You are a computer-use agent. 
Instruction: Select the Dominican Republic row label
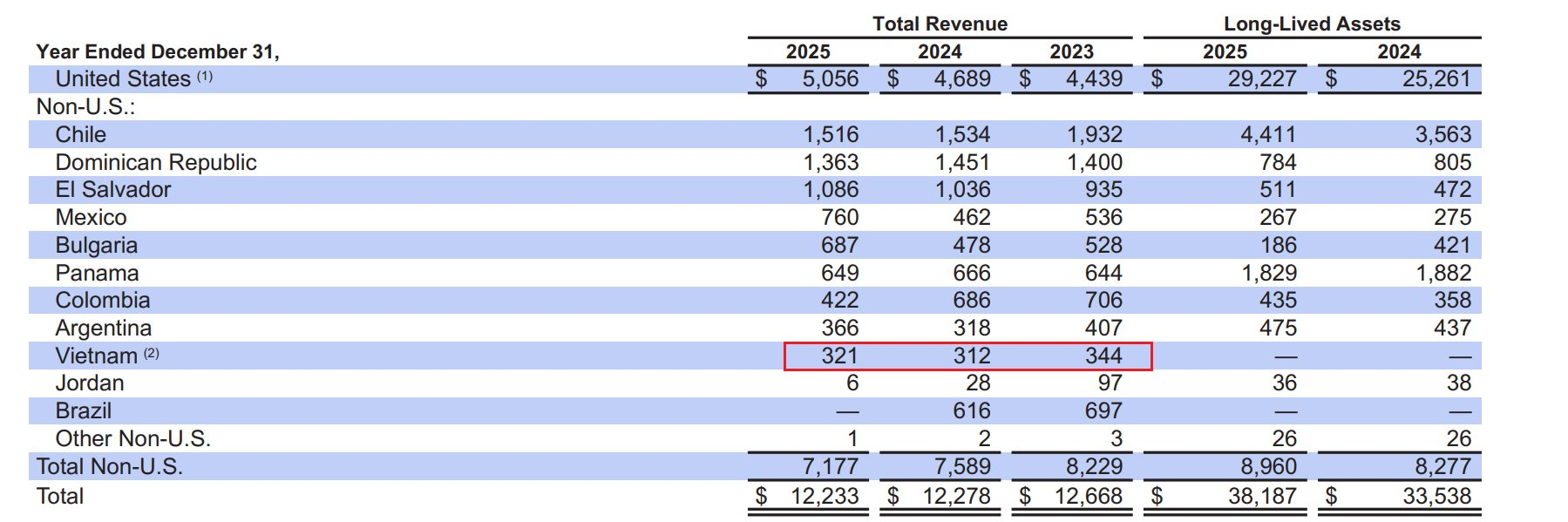click(156, 162)
